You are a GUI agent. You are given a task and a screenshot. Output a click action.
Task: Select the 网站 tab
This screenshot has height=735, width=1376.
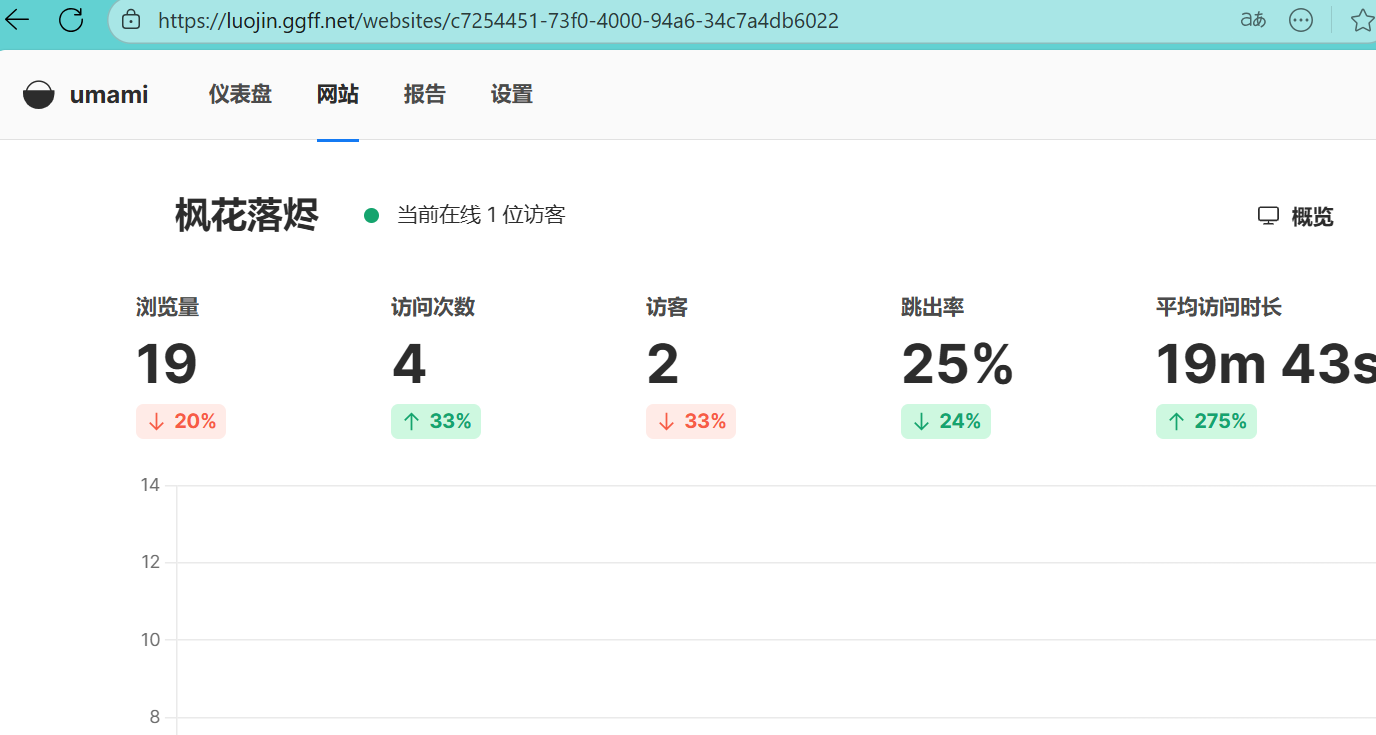(337, 95)
